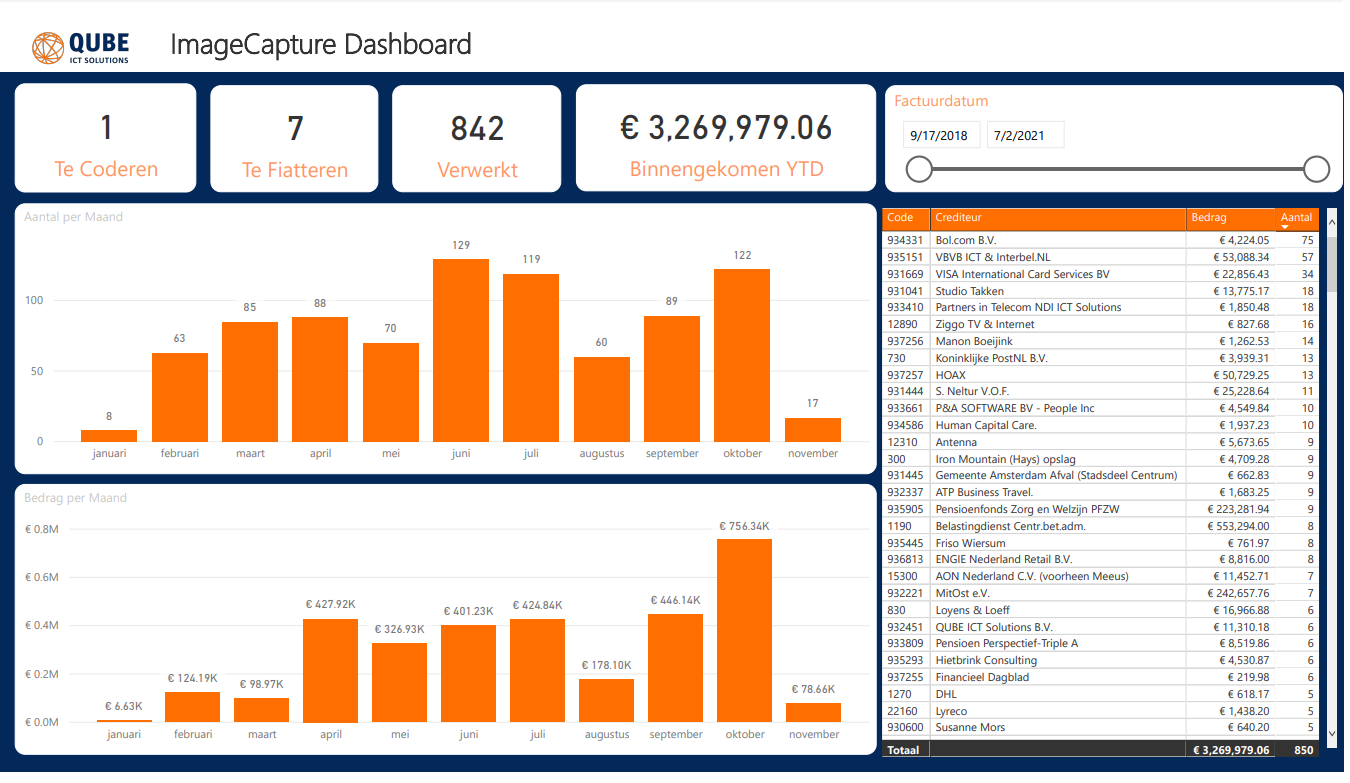This screenshot has width=1350, height=783.
Task: Click the Aantal per Maand chart title
Action: [x=73, y=217]
